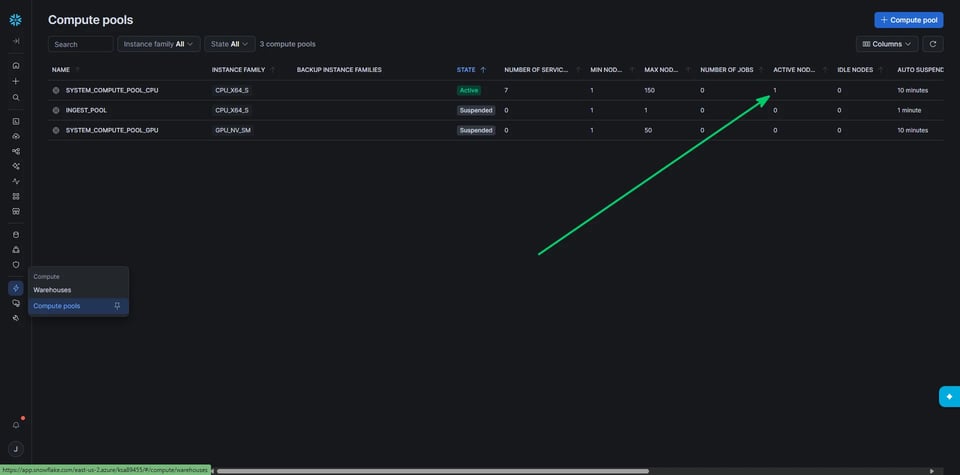This screenshot has height=475, width=960.
Task: Select Warehouses in the Compute flyout
Action: [x=52, y=290]
